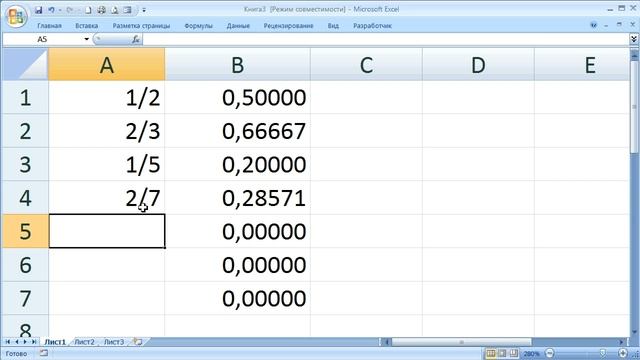
Task: Select column C header
Action: coord(366,64)
